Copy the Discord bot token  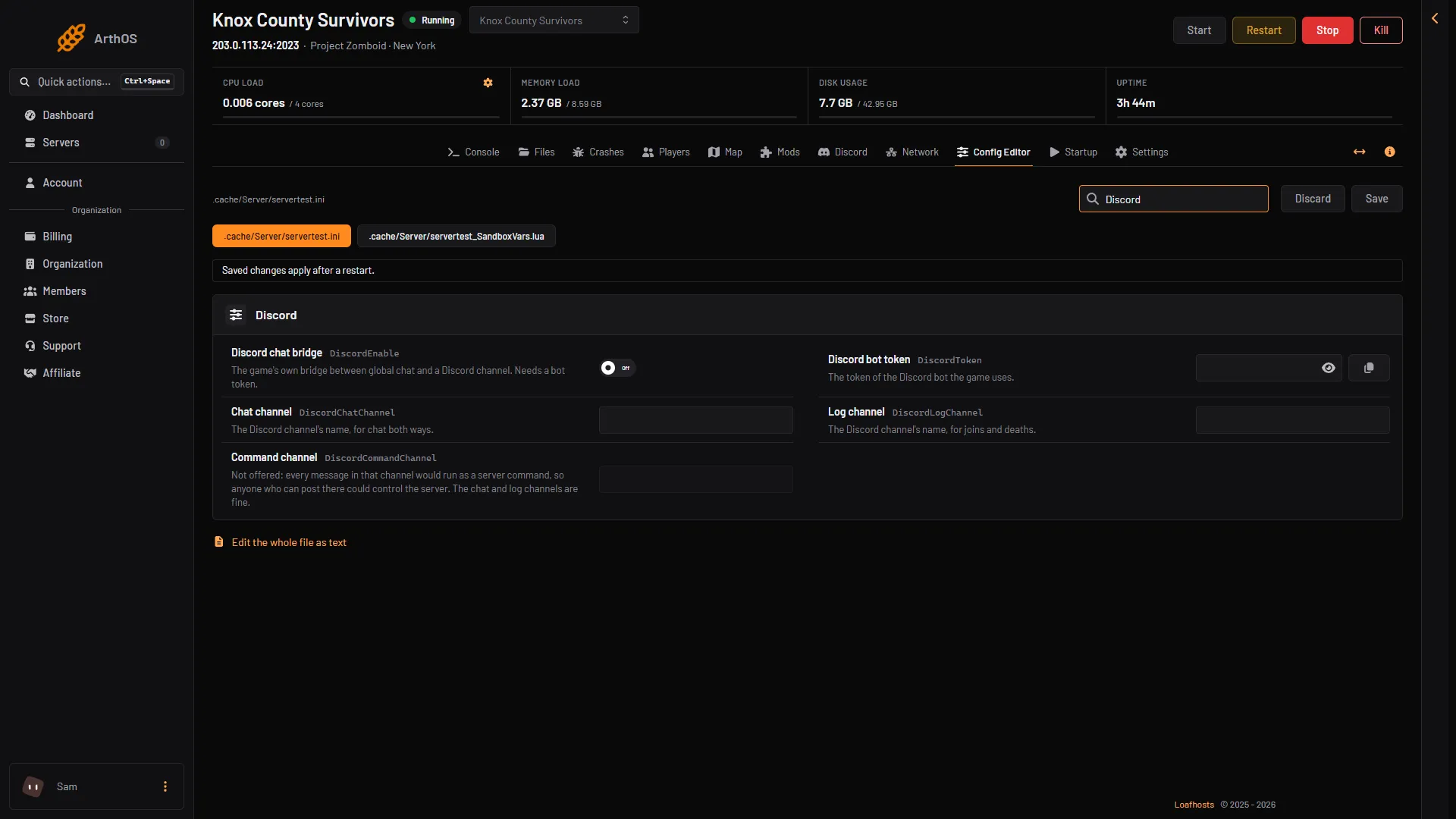(x=1369, y=368)
